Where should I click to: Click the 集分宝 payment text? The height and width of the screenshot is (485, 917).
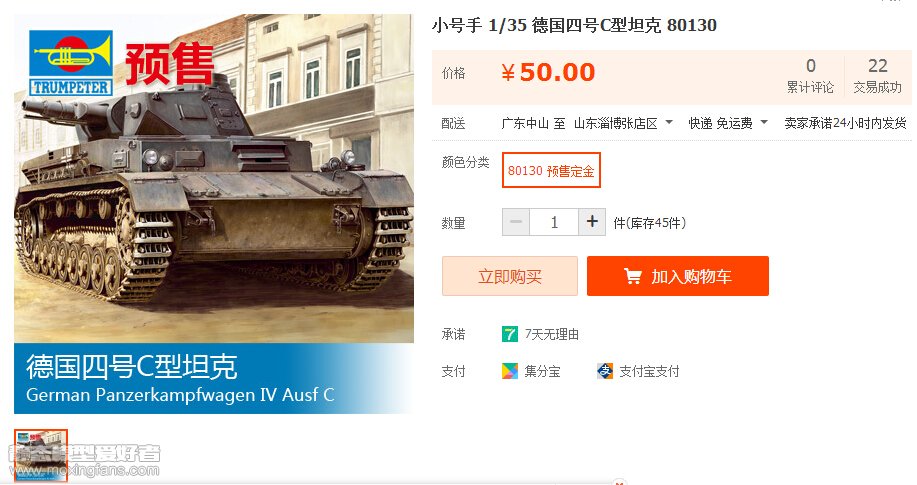click(542, 371)
